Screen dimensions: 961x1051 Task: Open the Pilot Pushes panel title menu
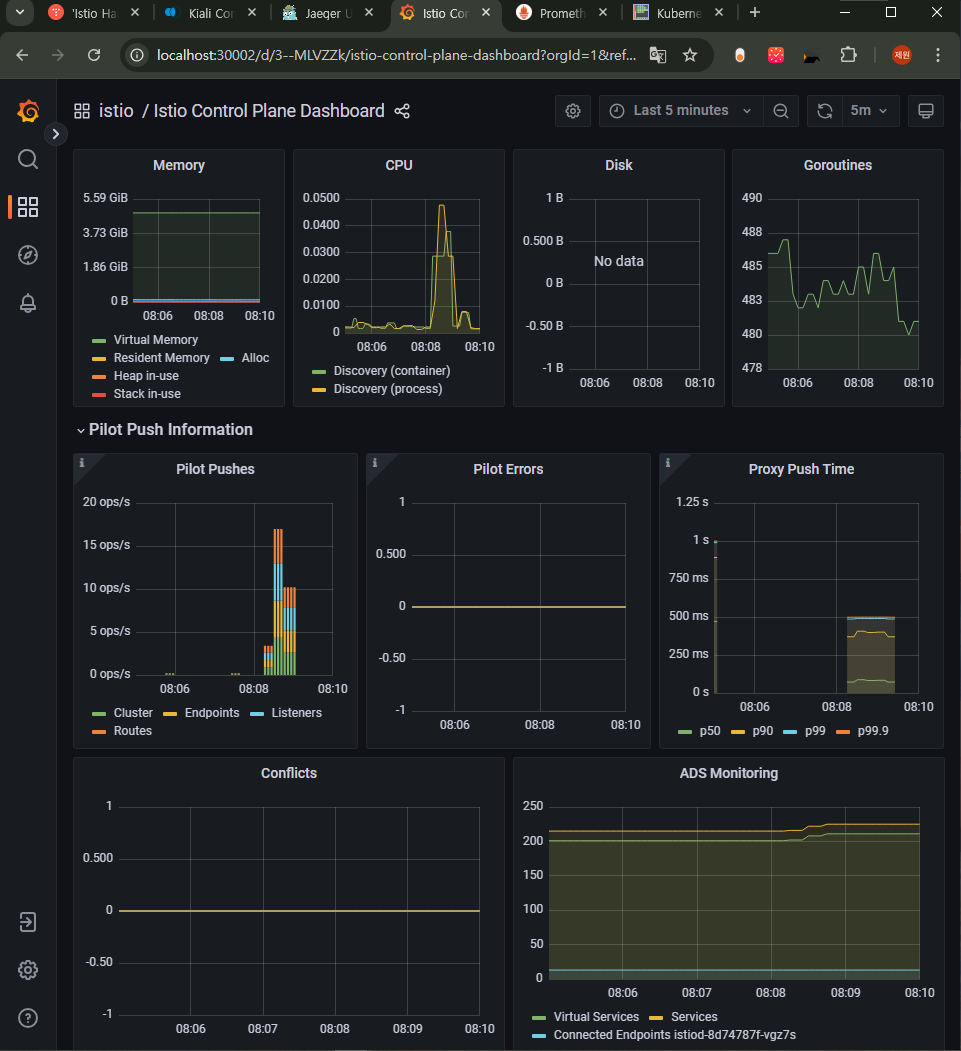pos(215,469)
